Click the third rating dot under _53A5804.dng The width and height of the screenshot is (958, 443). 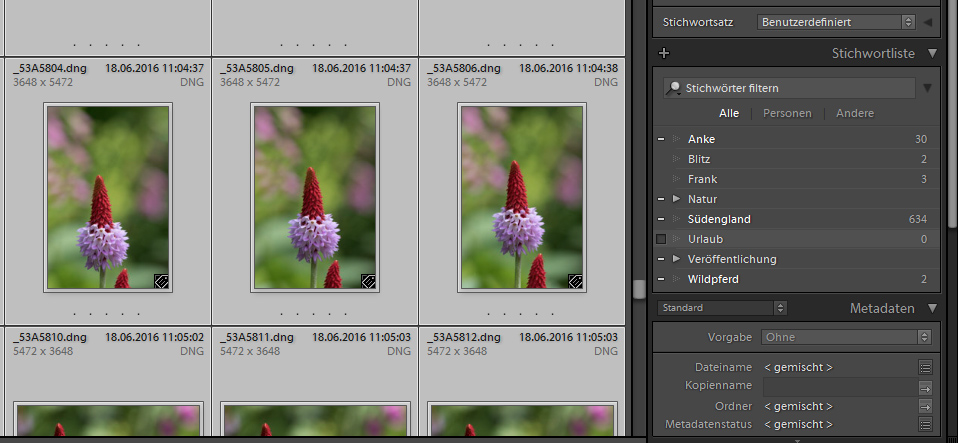pyautogui.click(x=106, y=315)
